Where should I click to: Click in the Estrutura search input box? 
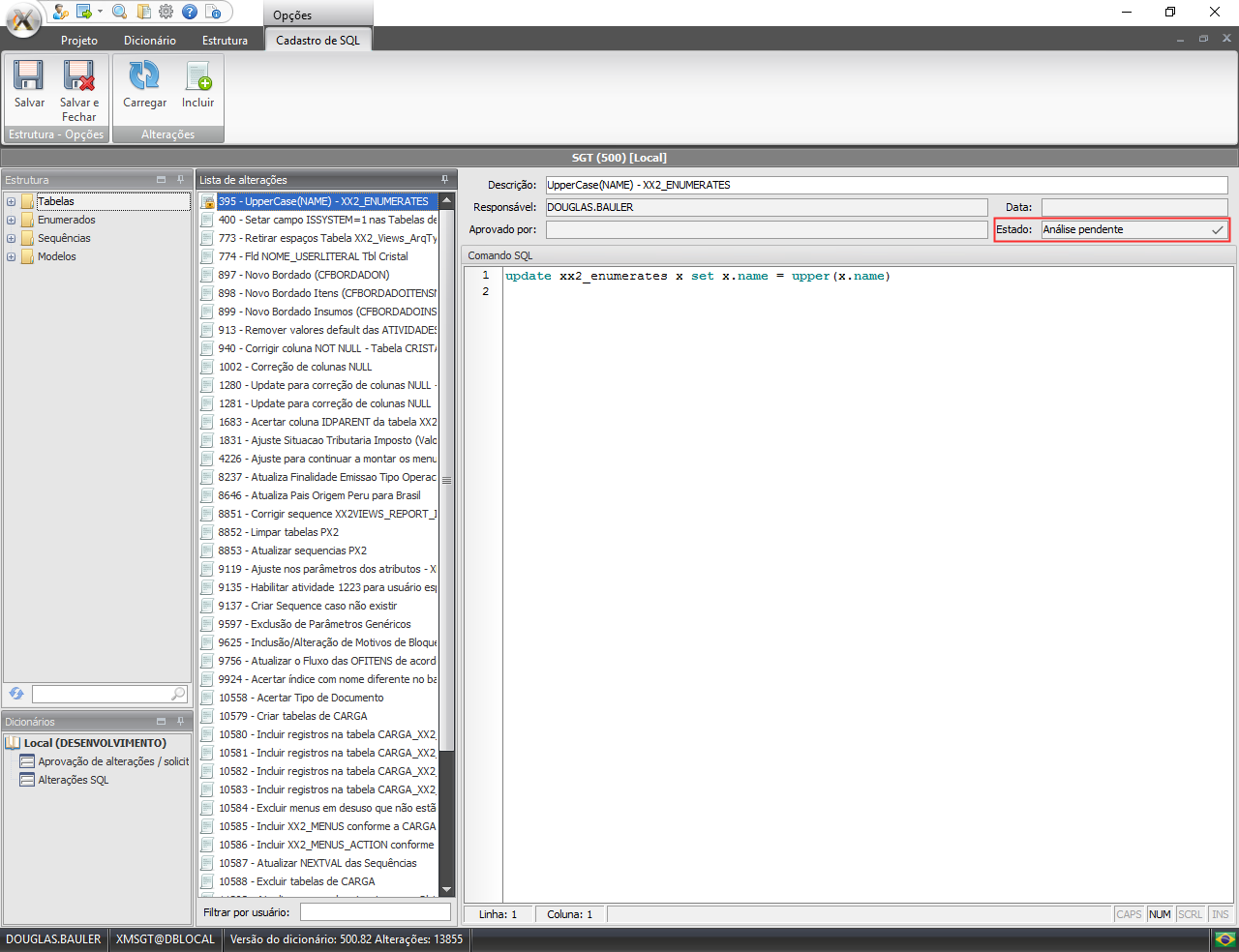(x=102, y=694)
